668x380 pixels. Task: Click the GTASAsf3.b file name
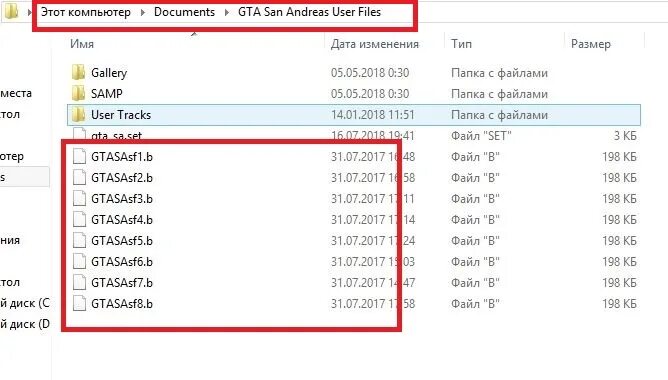(122, 199)
